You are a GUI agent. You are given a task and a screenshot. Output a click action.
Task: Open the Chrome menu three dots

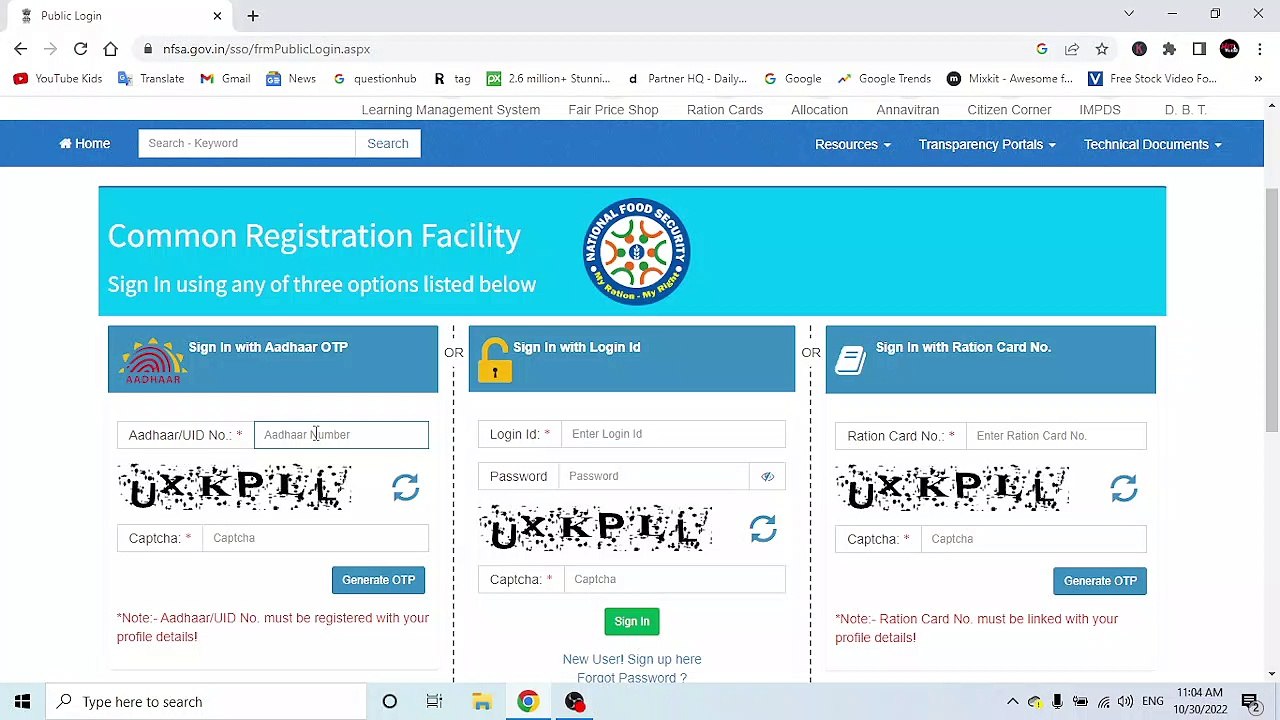1258,49
